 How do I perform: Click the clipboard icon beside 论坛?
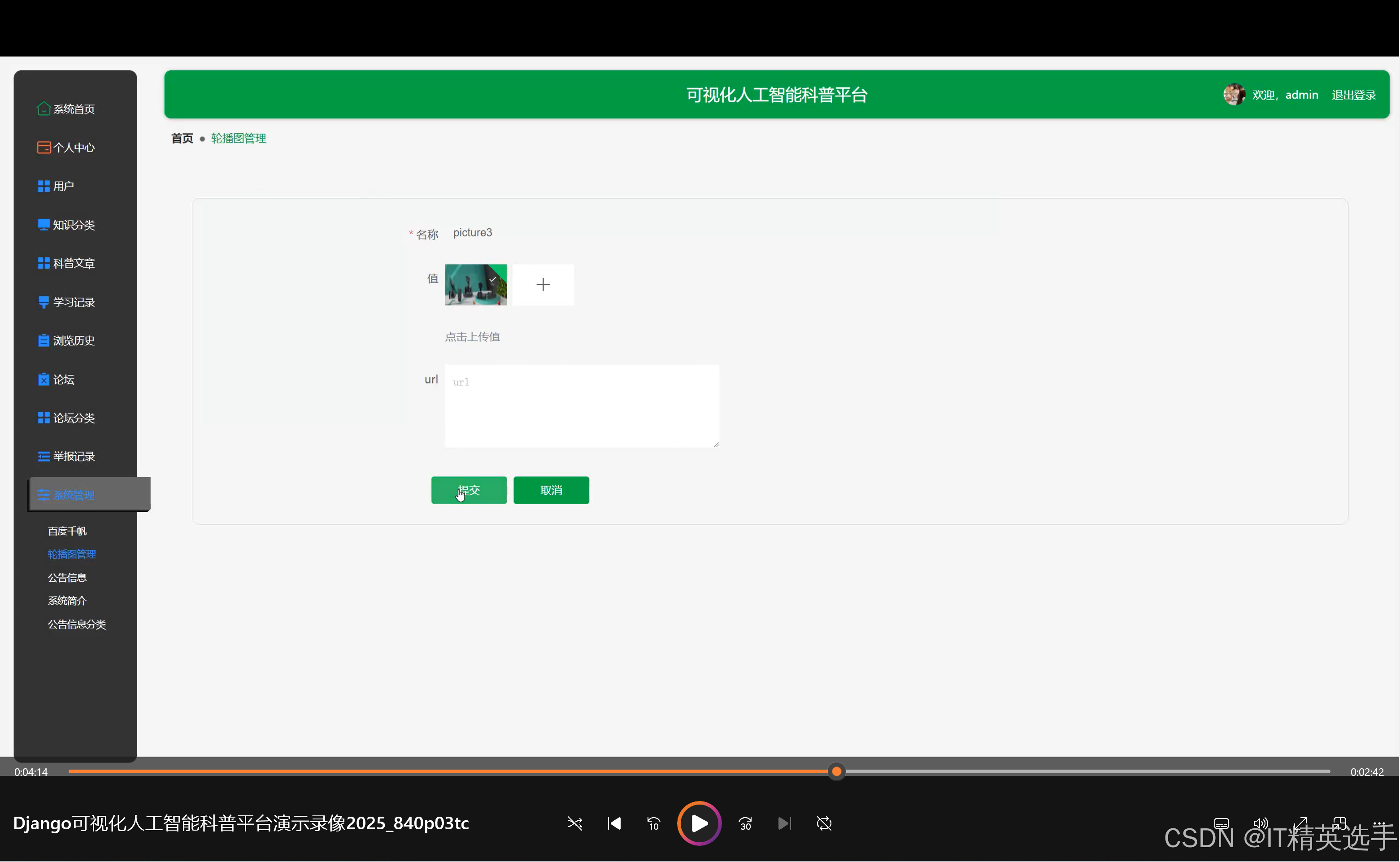(43, 379)
